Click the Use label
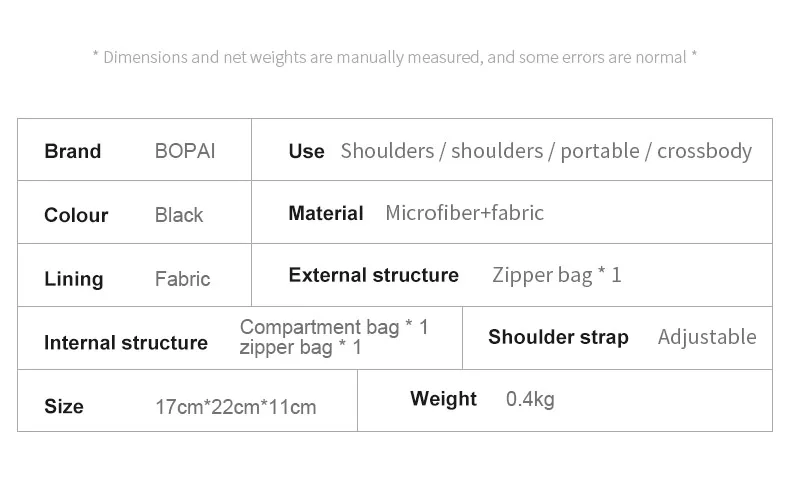This screenshot has width=790, height=502. 306,151
